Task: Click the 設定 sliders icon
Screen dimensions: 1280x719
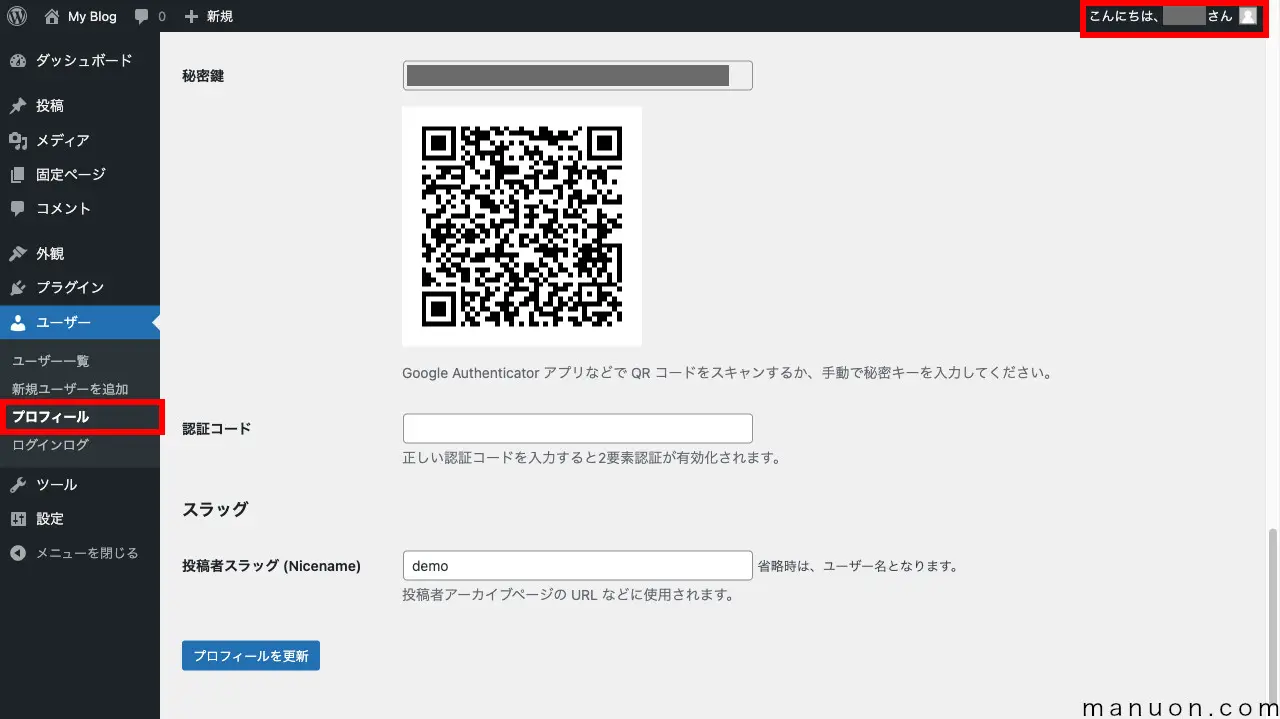Action: pyautogui.click(x=18, y=519)
